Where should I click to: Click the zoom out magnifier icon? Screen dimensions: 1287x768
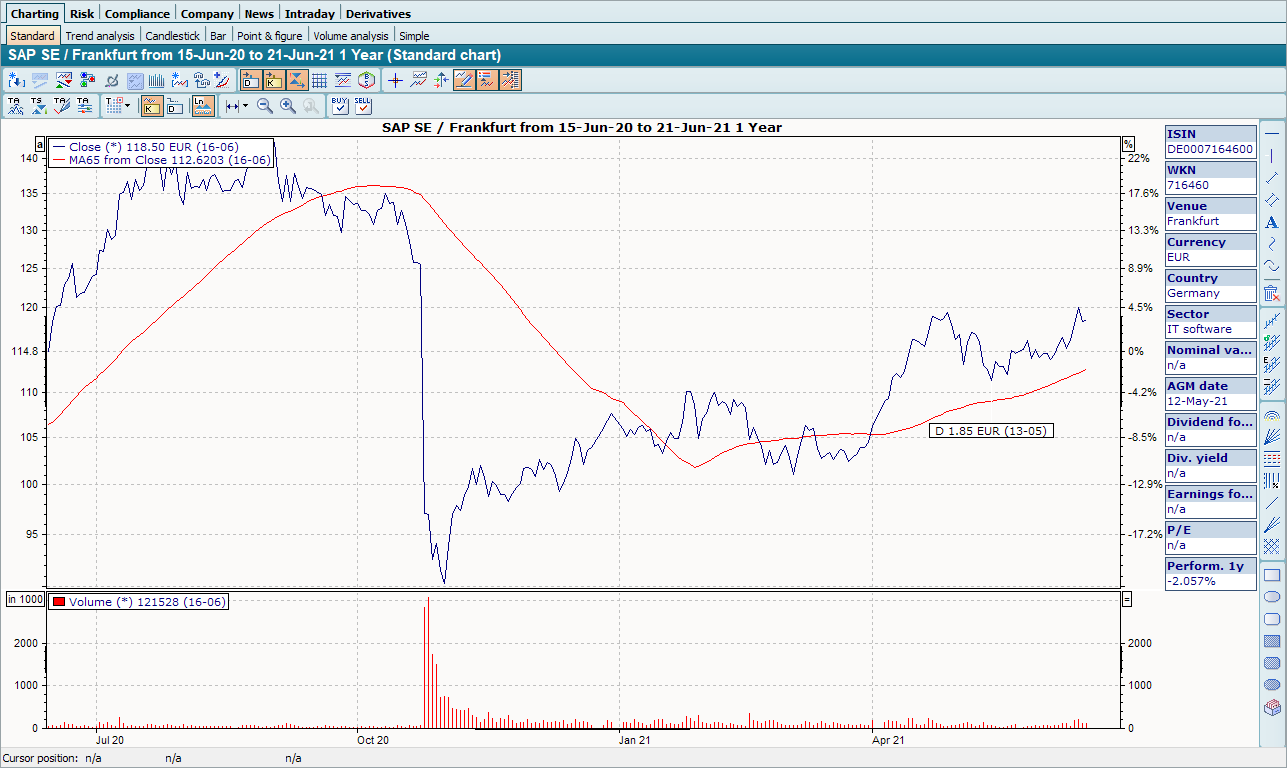pos(265,105)
